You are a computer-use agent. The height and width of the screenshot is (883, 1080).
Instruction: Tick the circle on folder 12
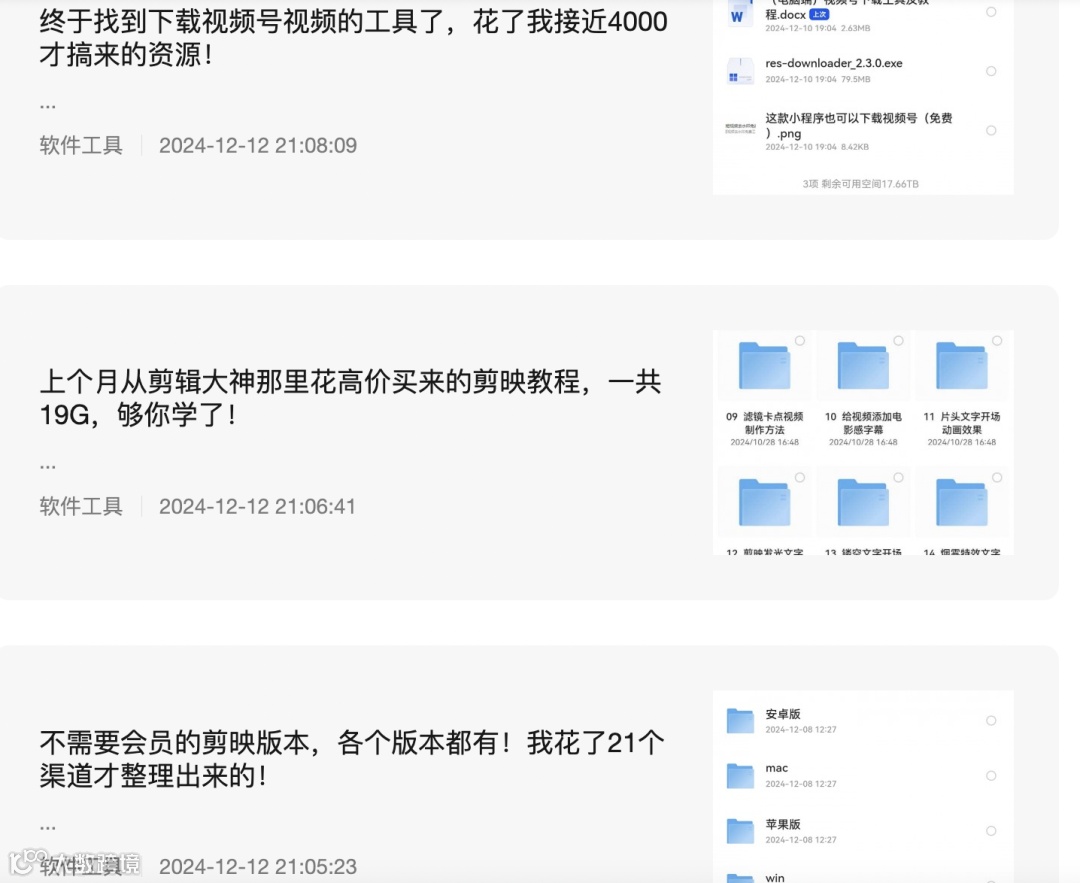[x=800, y=477]
